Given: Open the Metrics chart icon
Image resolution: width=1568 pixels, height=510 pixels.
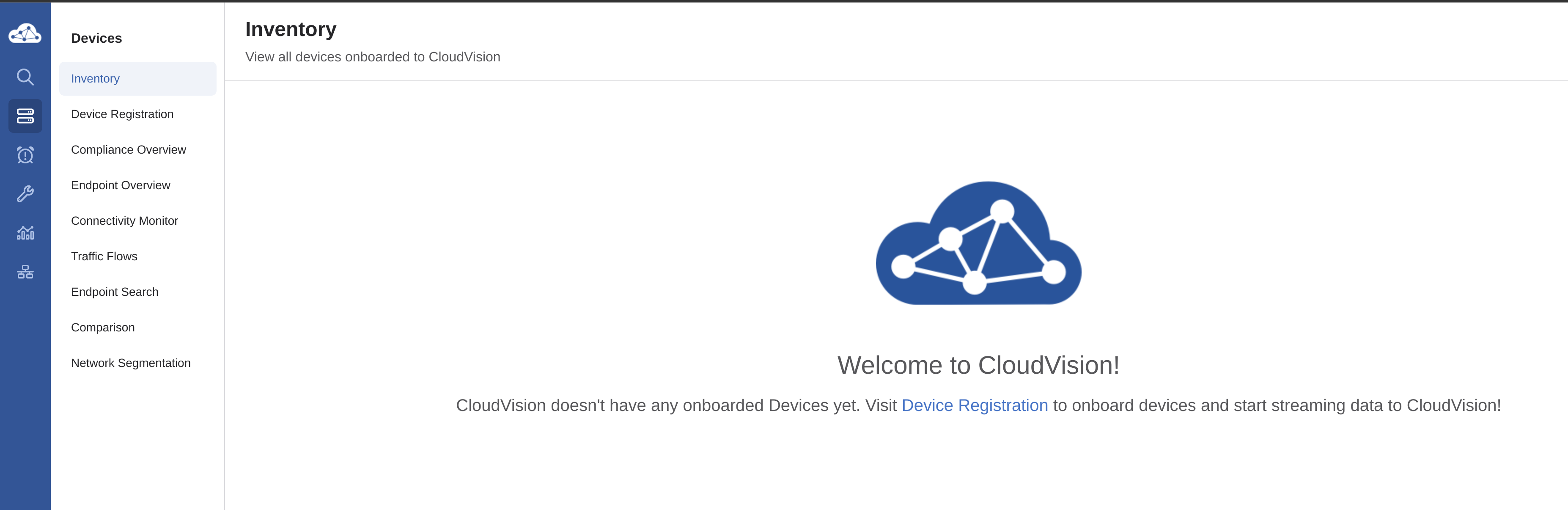Looking at the screenshot, I should click(25, 233).
